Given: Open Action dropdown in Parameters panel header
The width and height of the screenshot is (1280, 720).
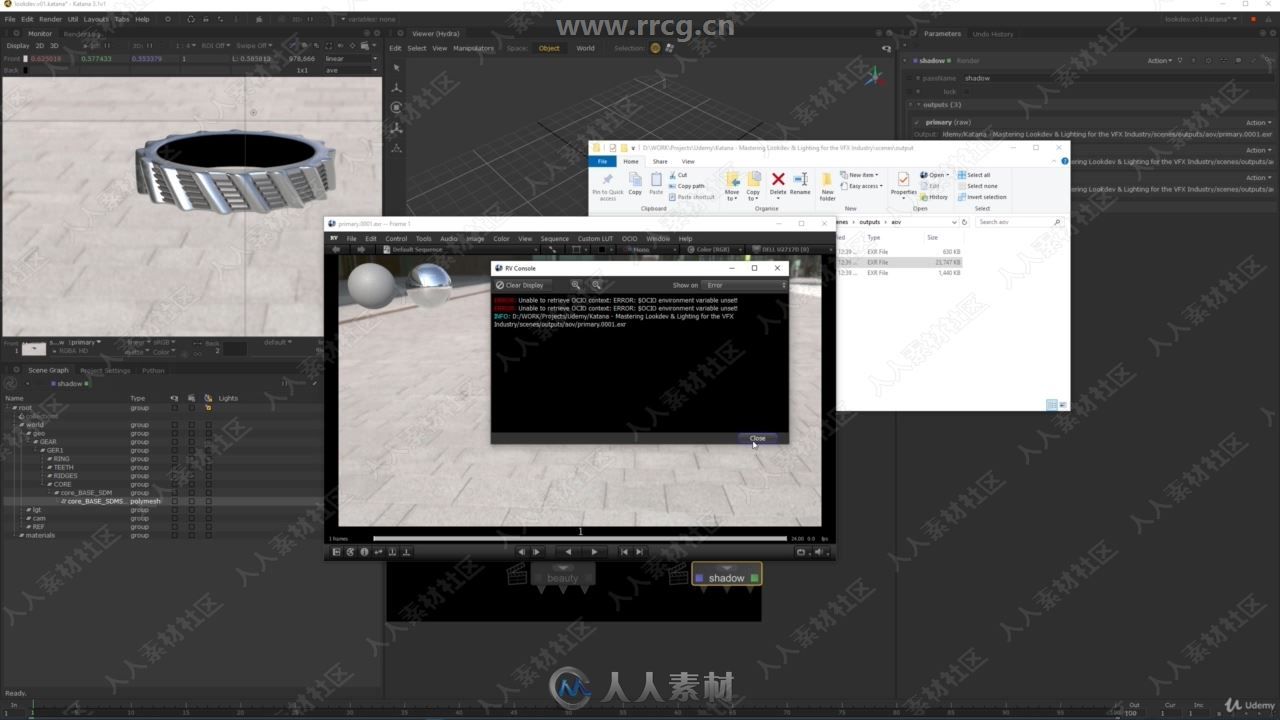Looking at the screenshot, I should pyautogui.click(x=1160, y=61).
